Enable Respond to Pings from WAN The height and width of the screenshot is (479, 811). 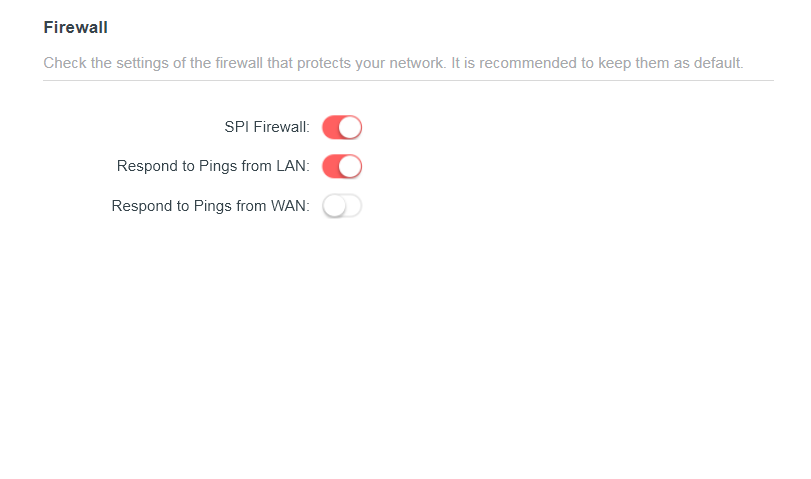342,206
